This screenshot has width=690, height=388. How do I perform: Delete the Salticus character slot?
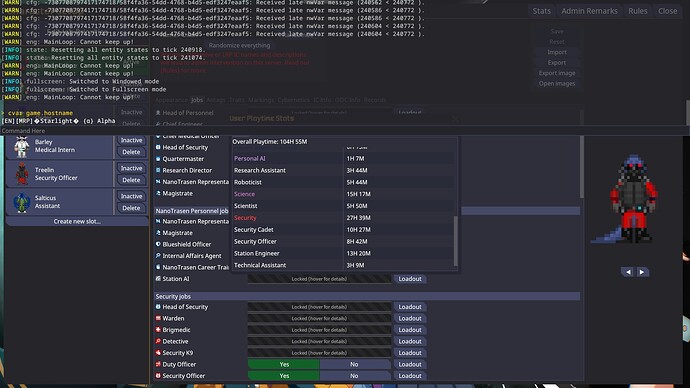(x=131, y=208)
